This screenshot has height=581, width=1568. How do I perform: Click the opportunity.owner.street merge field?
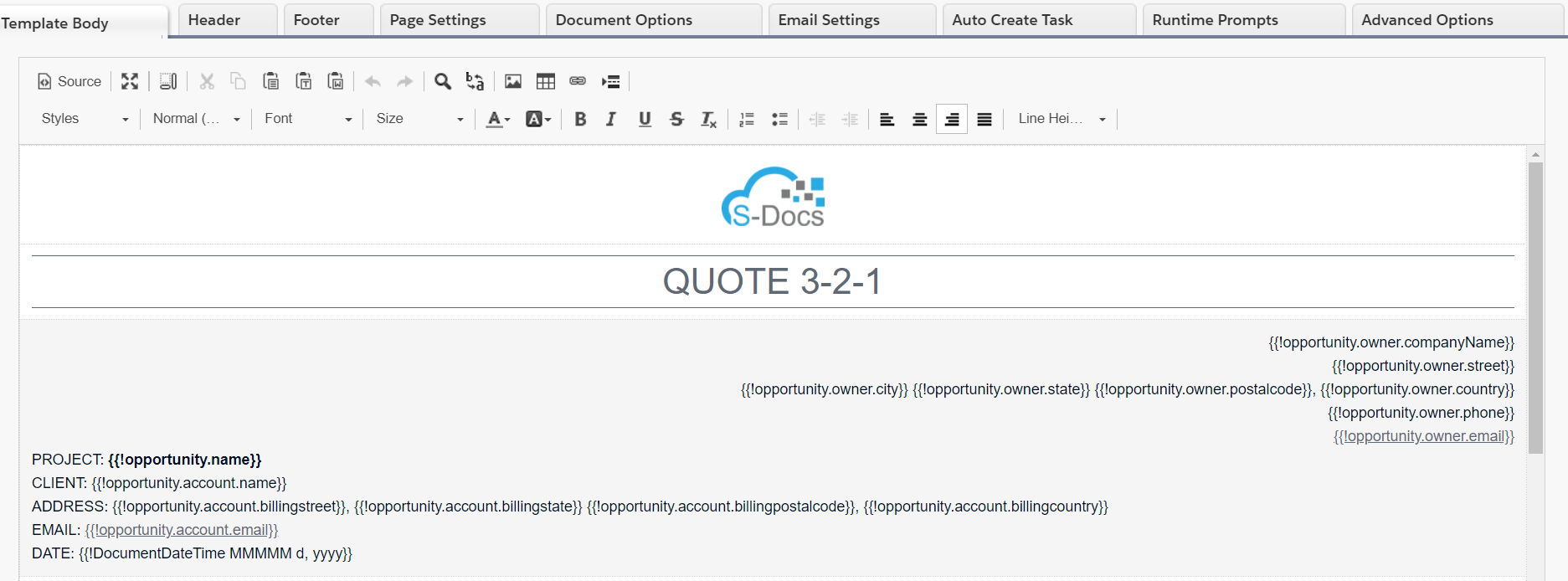click(x=1423, y=366)
